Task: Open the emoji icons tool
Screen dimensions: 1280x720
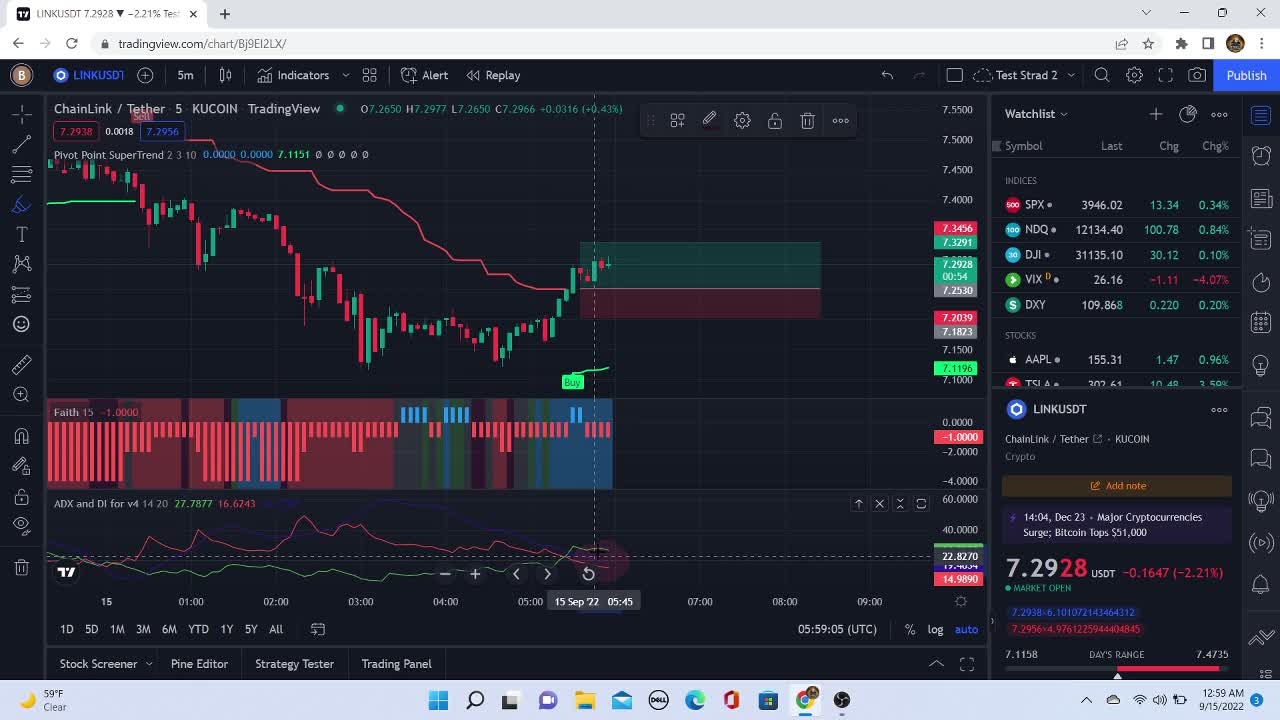Action: (21, 324)
